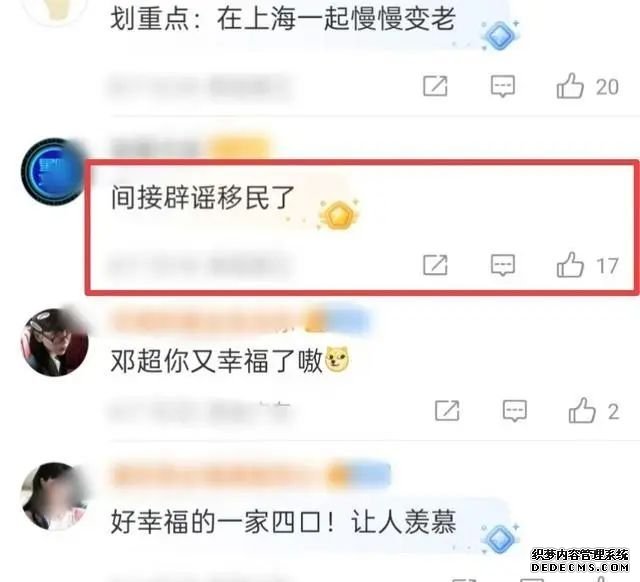Viewport: 640px width, 582px height.
Task: Share the 在上海一起慢慢变老 comment
Action: (435, 86)
